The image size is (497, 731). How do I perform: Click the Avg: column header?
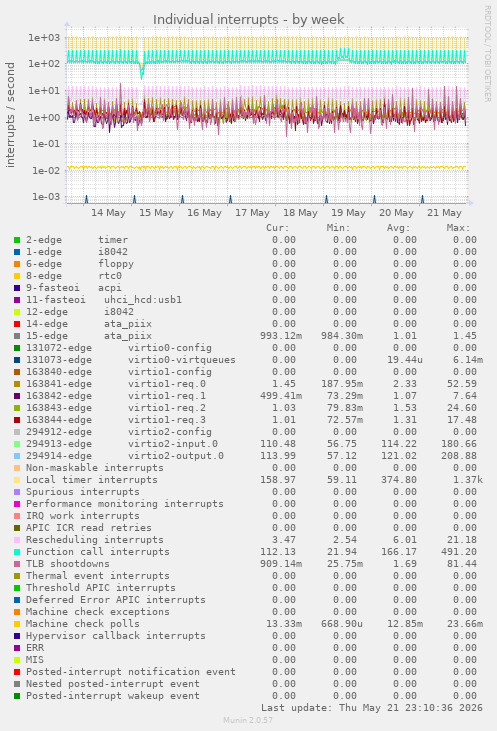(399, 228)
